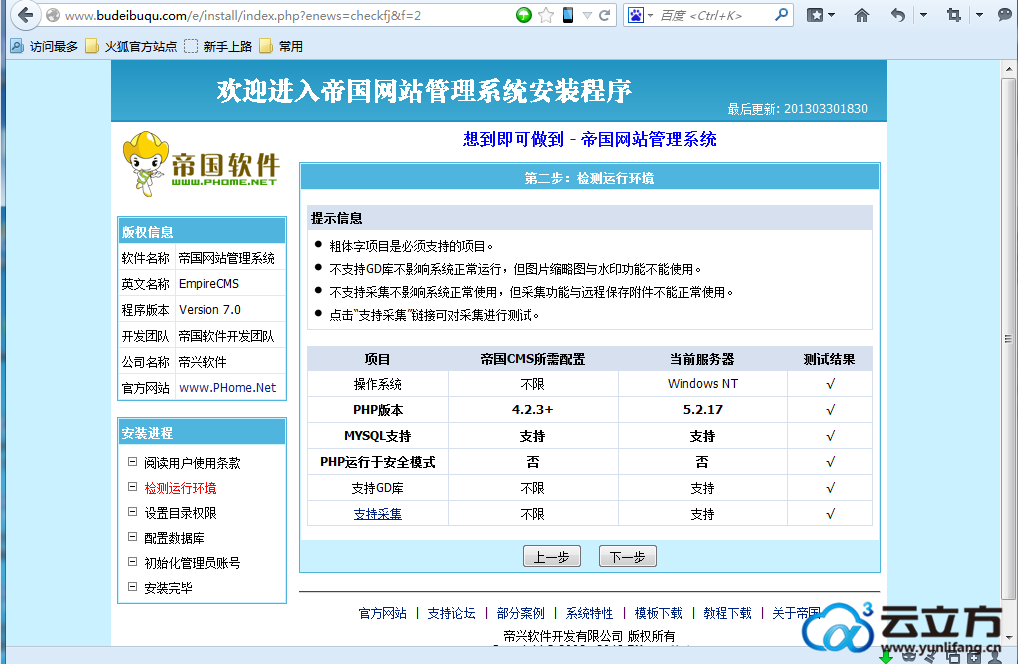The image size is (1018, 664).
Task: Click the 帝国软件 mascot logo
Action: [x=201, y=164]
